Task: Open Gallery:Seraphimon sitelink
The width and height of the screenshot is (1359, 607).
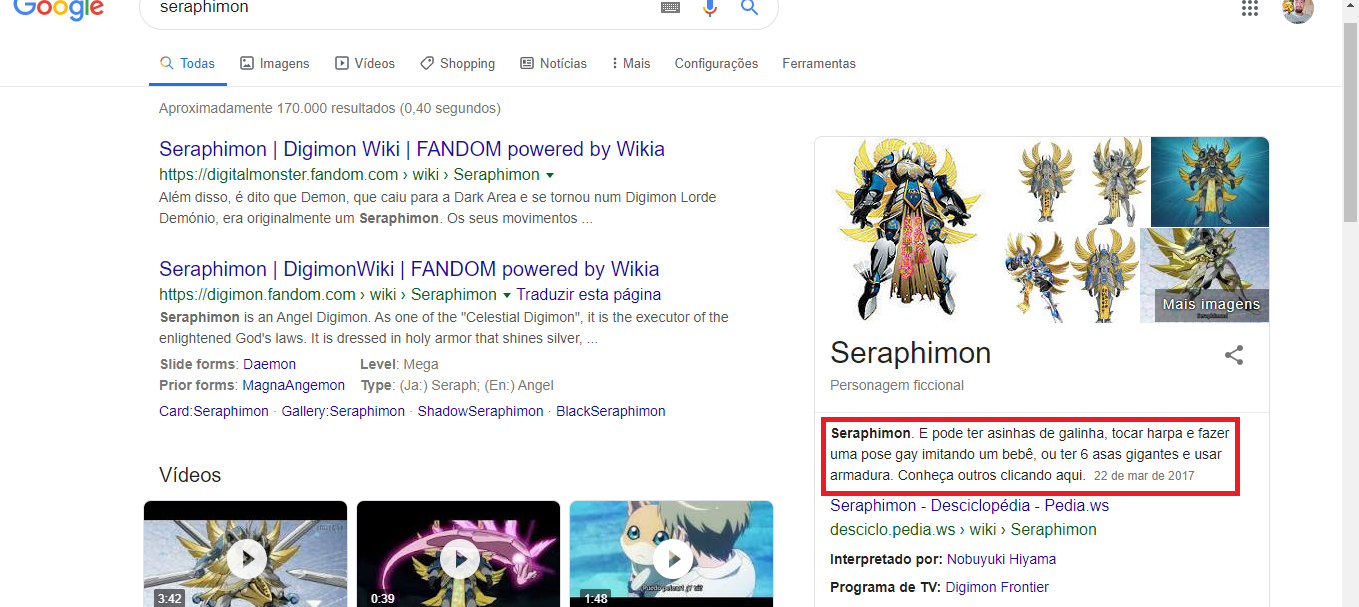Action: 343,411
